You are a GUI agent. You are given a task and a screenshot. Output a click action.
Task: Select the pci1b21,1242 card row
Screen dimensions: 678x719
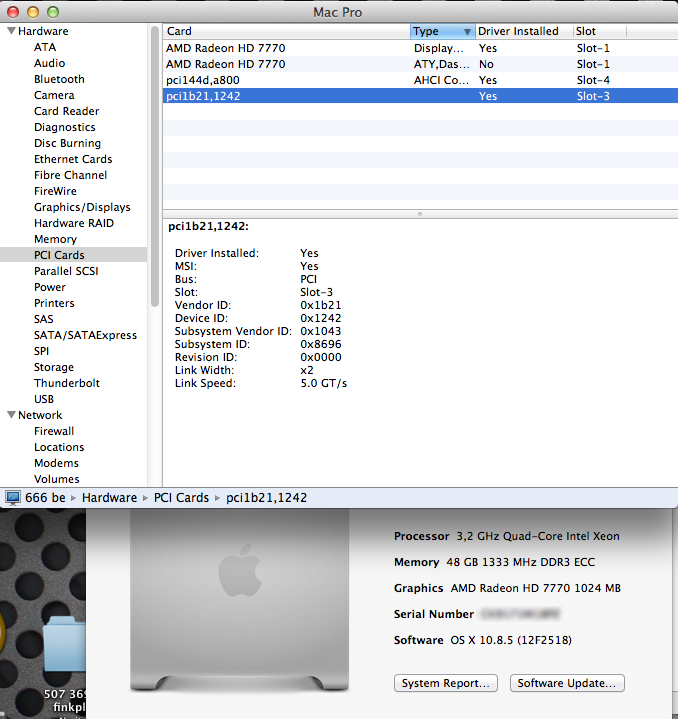click(420, 96)
